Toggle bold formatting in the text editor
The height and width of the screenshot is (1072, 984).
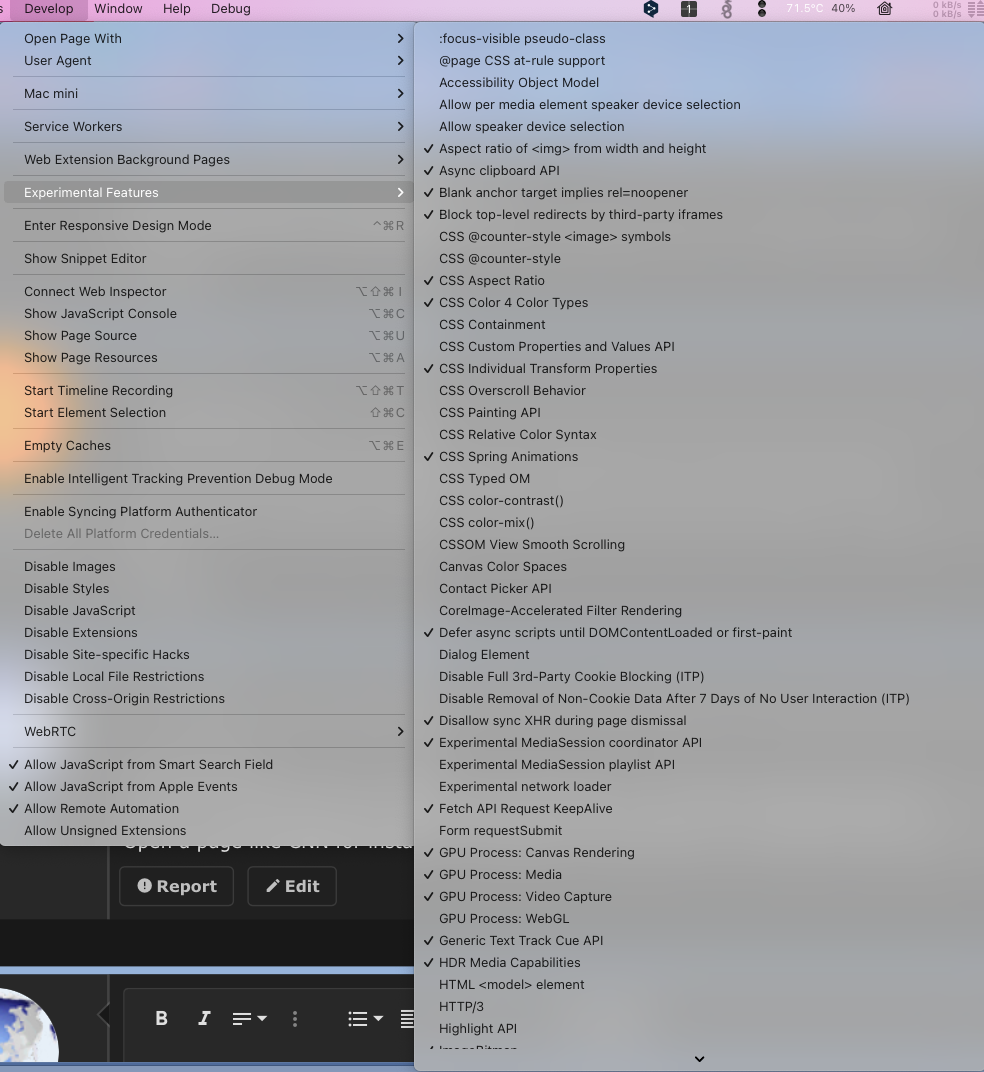(x=161, y=1018)
